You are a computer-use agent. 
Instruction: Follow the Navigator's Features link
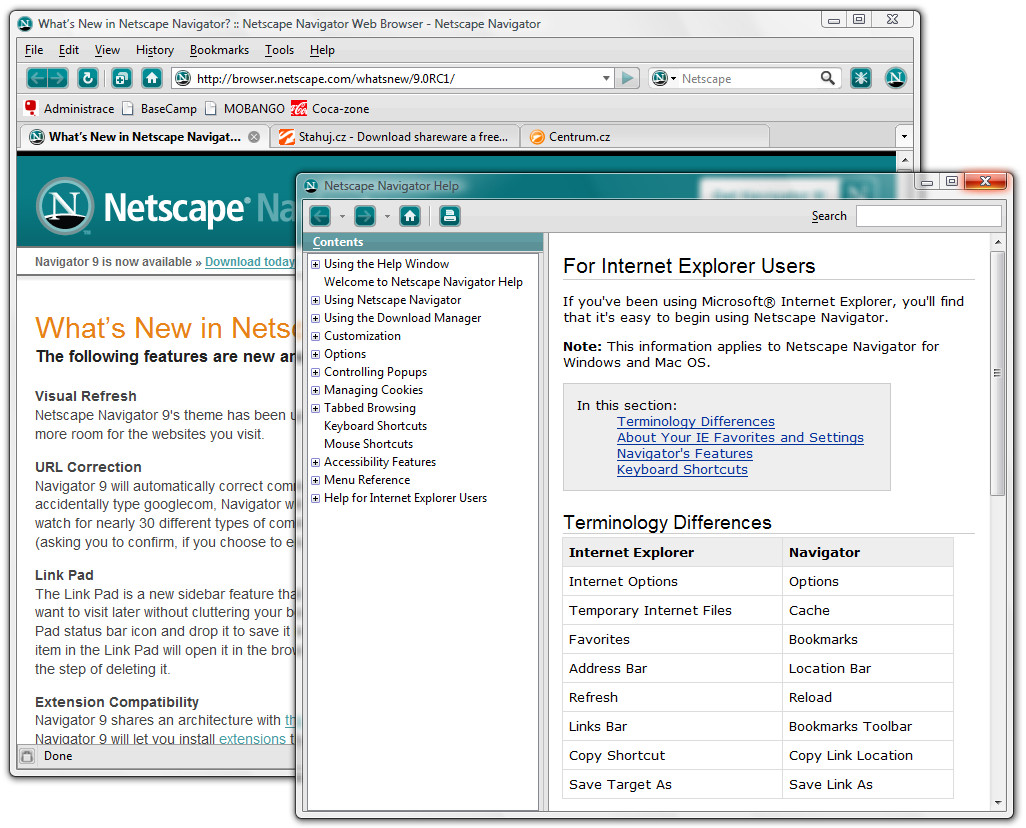(x=684, y=454)
